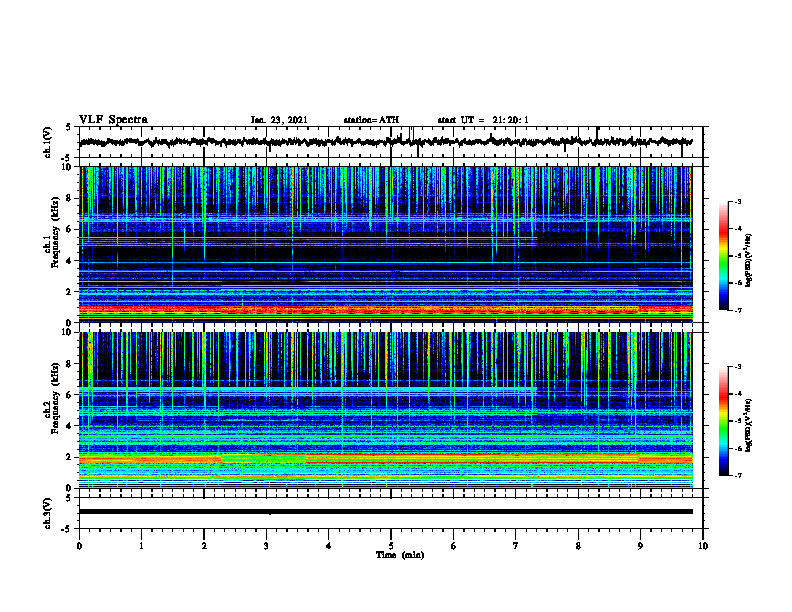Screen dimensions: 792x612
Task: Click the "-7" tick on ch.1 color bar
Action: tap(737, 310)
